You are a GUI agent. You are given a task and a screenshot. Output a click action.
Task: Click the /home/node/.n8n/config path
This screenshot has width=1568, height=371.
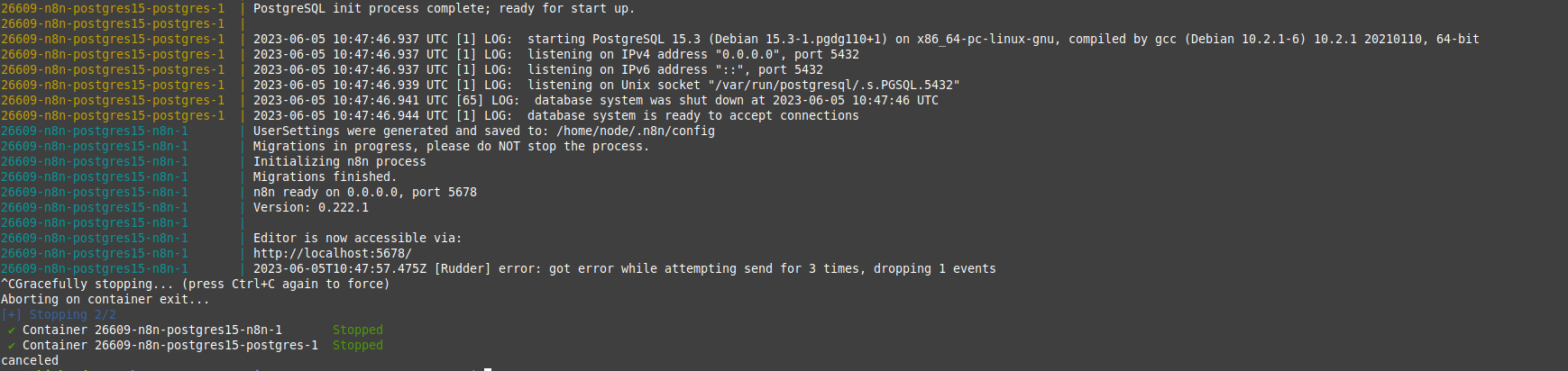click(635, 131)
